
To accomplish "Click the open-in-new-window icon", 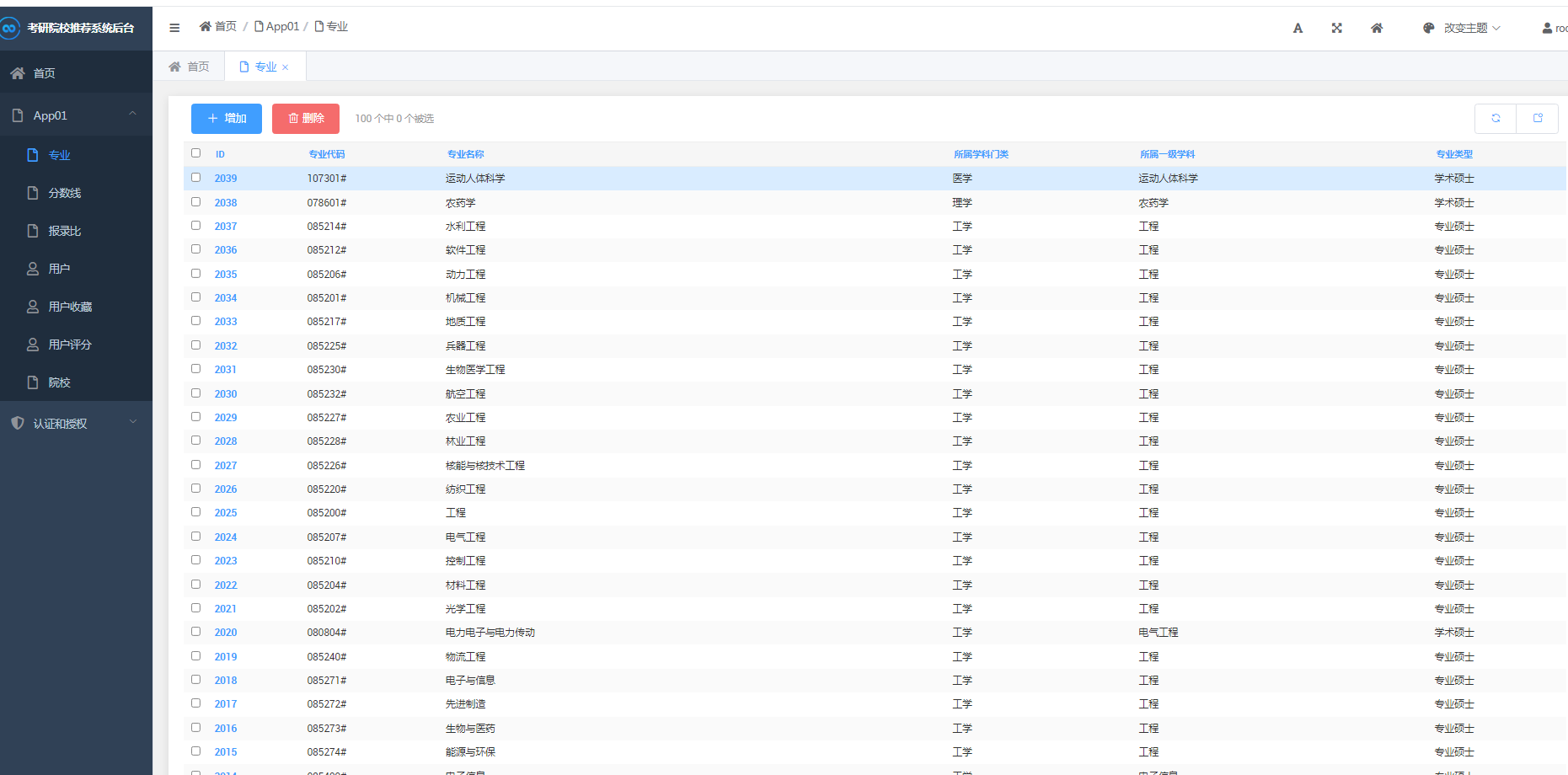I will (x=1538, y=119).
